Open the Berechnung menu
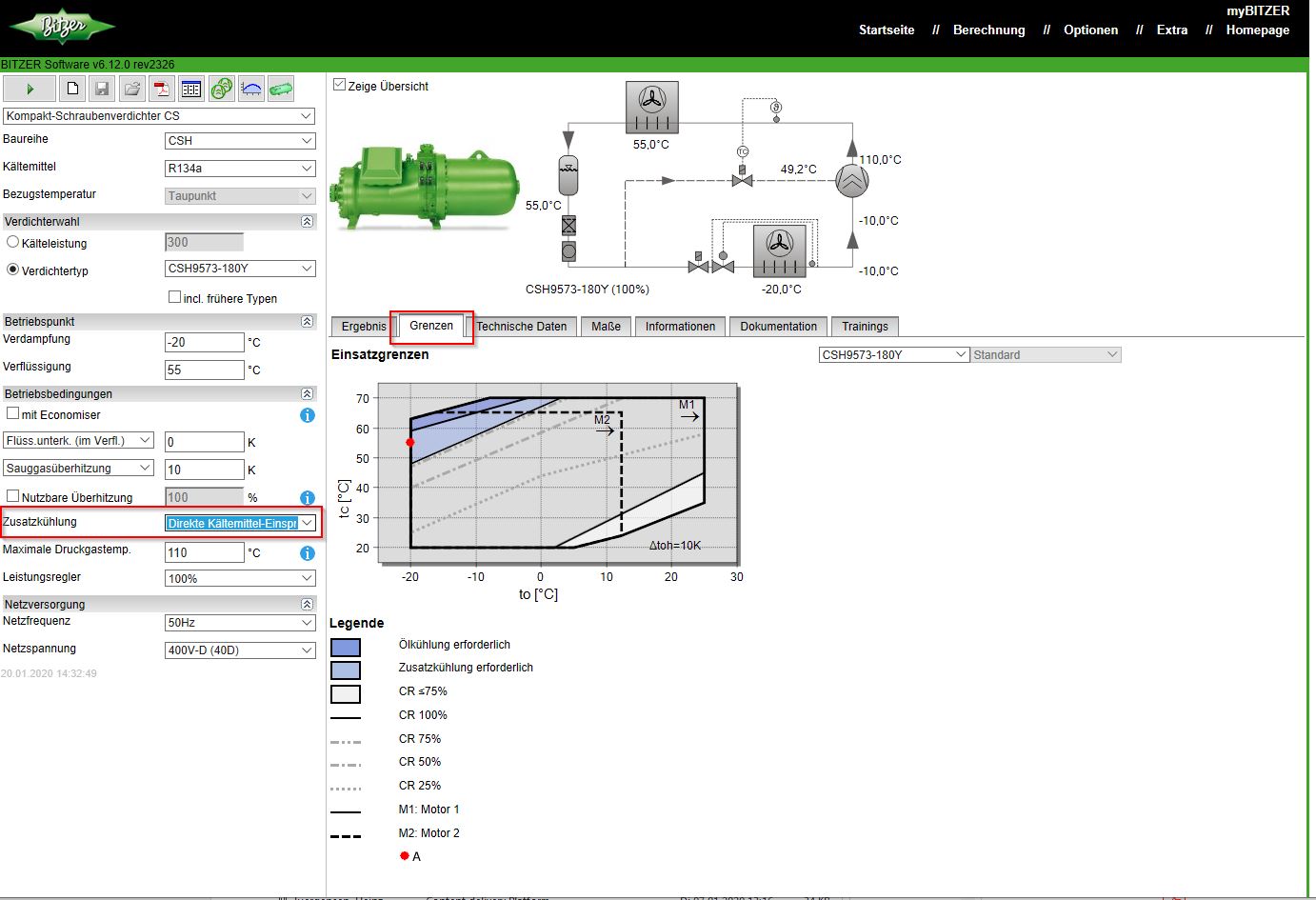This screenshot has height=900, width=1316. [989, 30]
